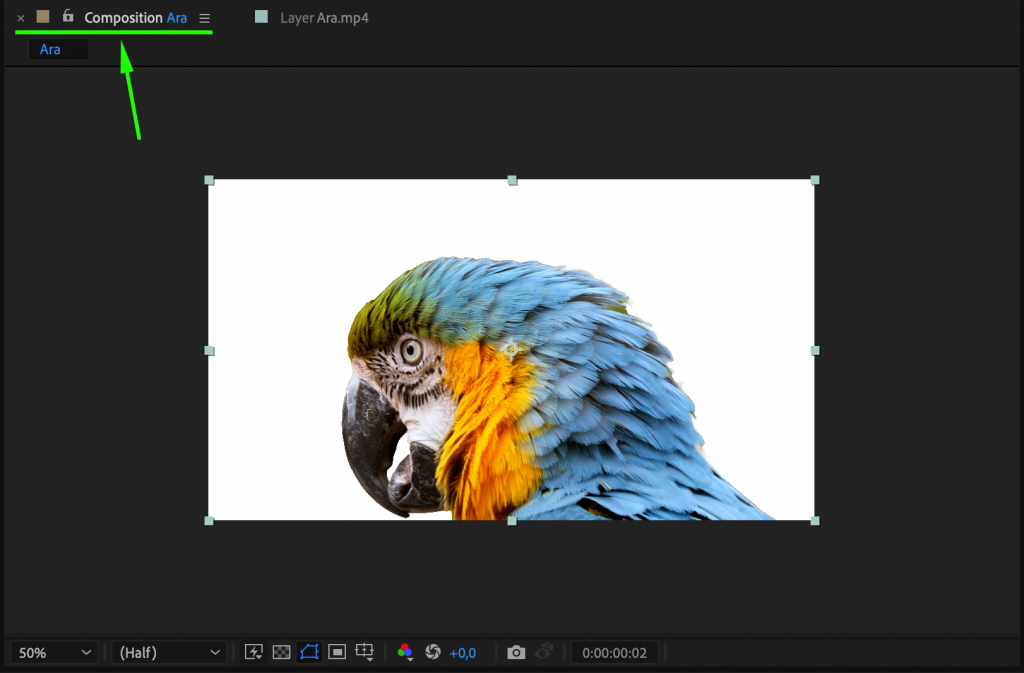This screenshot has height=673, width=1024.
Task: Click the Ara breadcrumb label
Action: tap(50, 48)
